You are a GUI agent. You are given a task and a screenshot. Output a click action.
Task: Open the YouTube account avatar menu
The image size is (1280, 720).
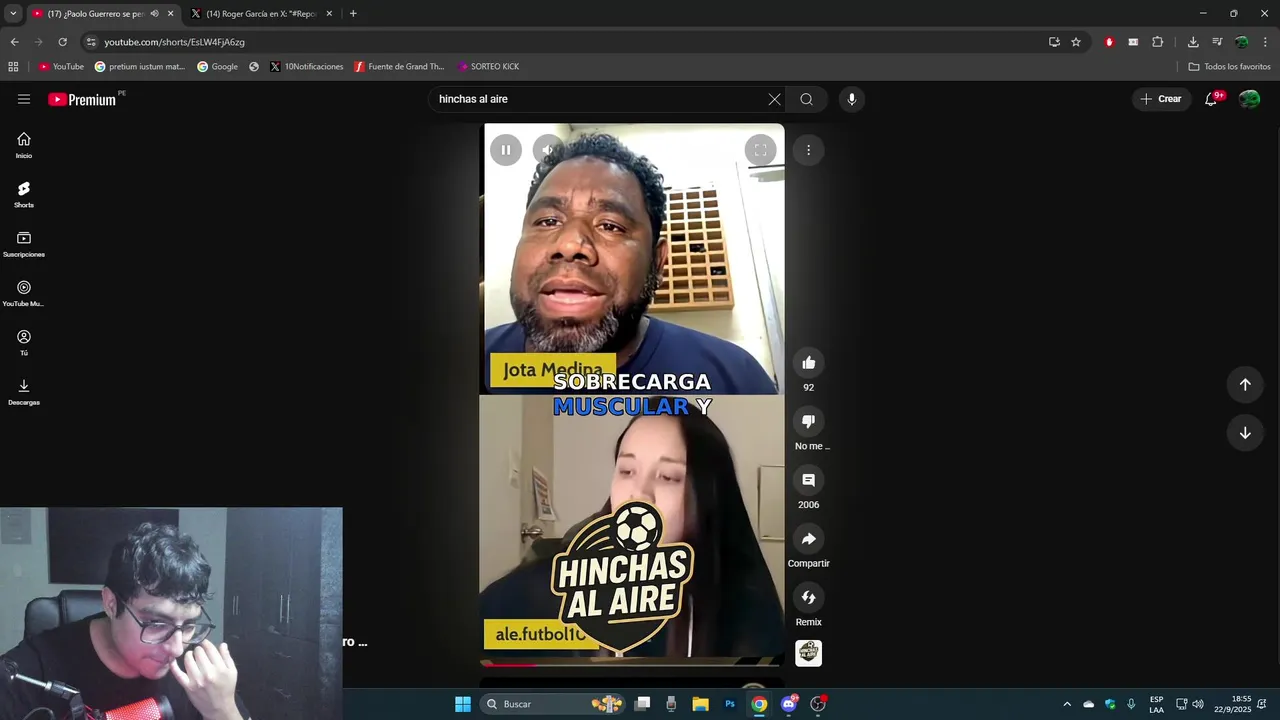click(x=1249, y=99)
